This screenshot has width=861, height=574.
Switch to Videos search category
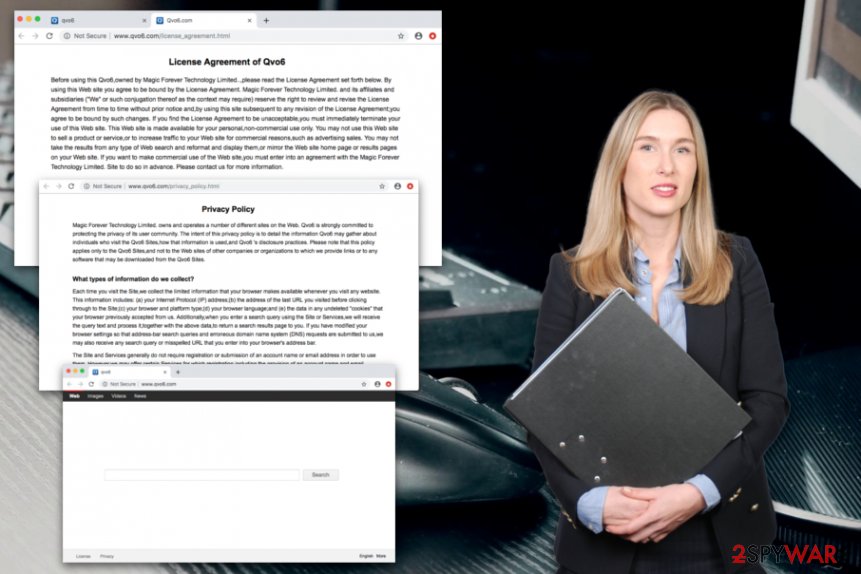point(119,396)
